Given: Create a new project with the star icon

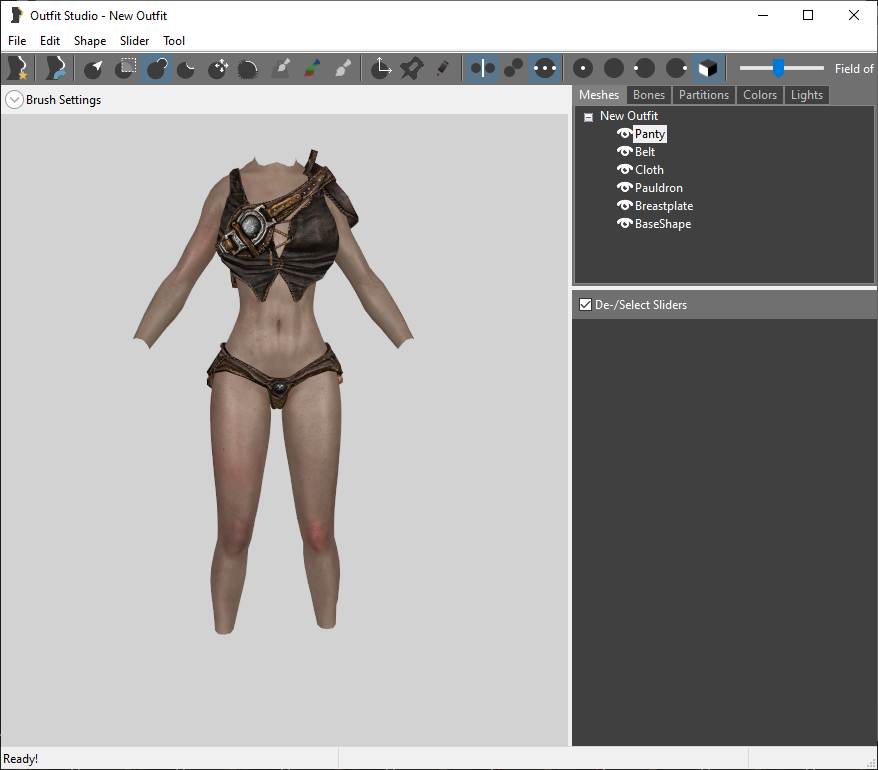Looking at the screenshot, I should pyautogui.click(x=17, y=68).
